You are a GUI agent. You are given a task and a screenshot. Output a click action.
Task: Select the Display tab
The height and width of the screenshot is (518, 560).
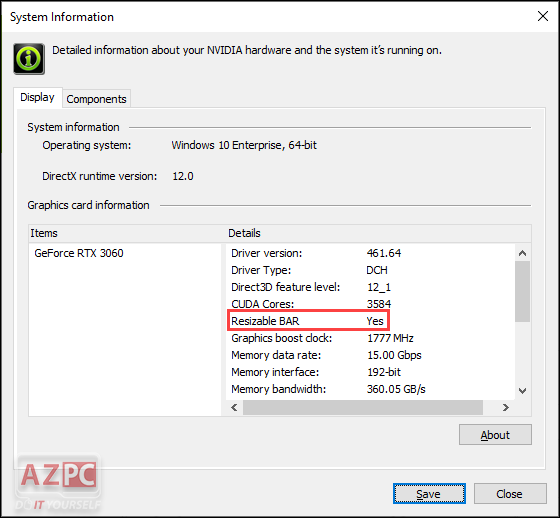tap(38, 97)
